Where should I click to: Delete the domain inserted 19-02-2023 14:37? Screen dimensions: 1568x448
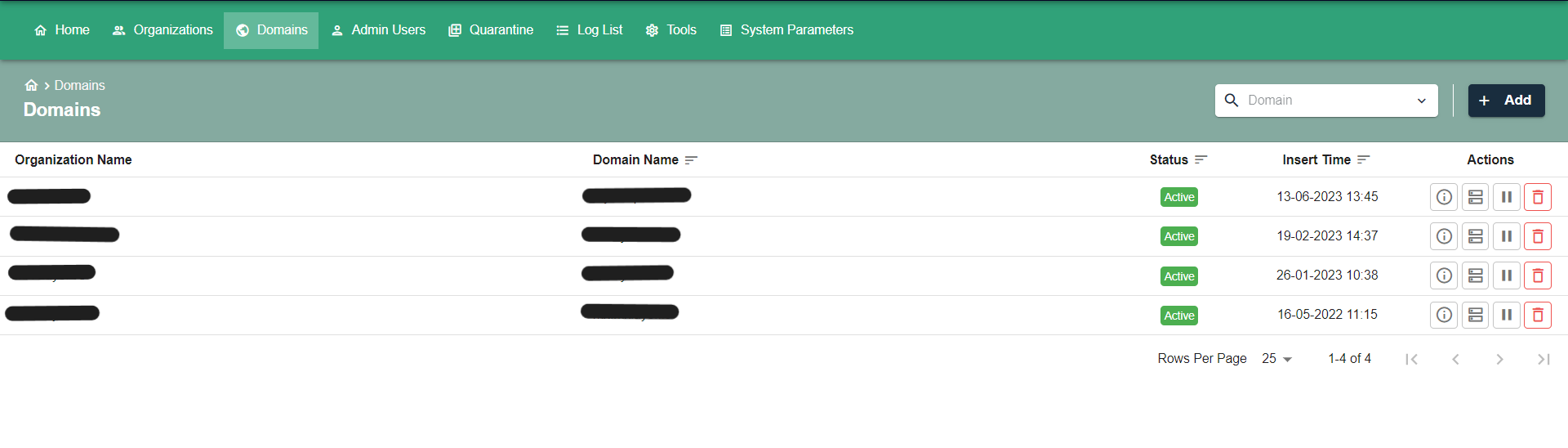(1538, 236)
